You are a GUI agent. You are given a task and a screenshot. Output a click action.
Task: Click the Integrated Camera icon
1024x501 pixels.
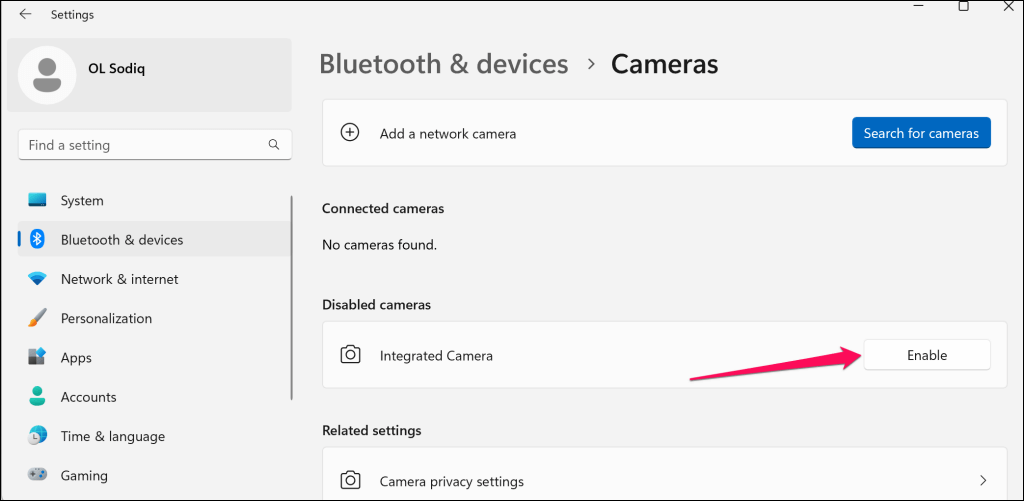point(350,355)
